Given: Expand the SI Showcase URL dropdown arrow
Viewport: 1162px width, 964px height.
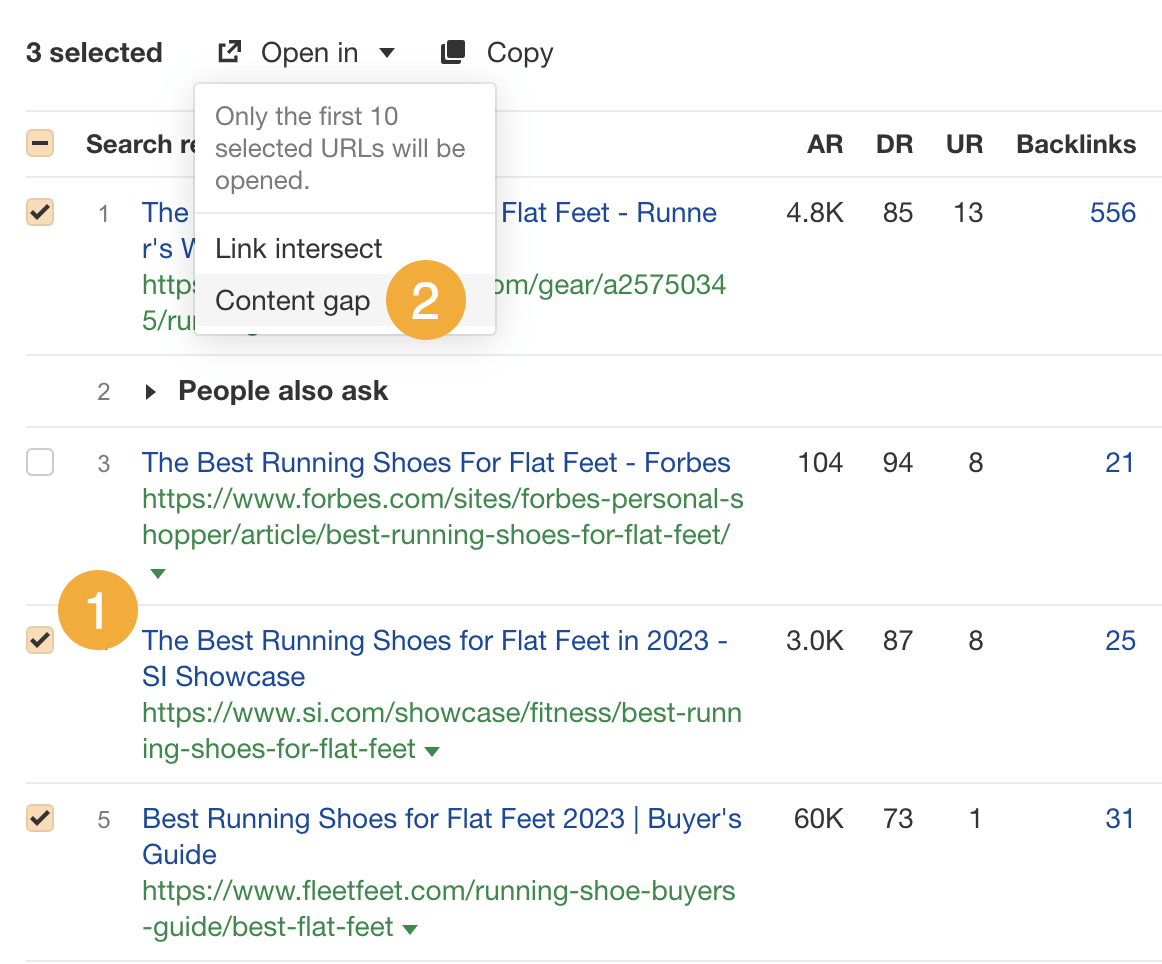Looking at the screenshot, I should [431, 749].
